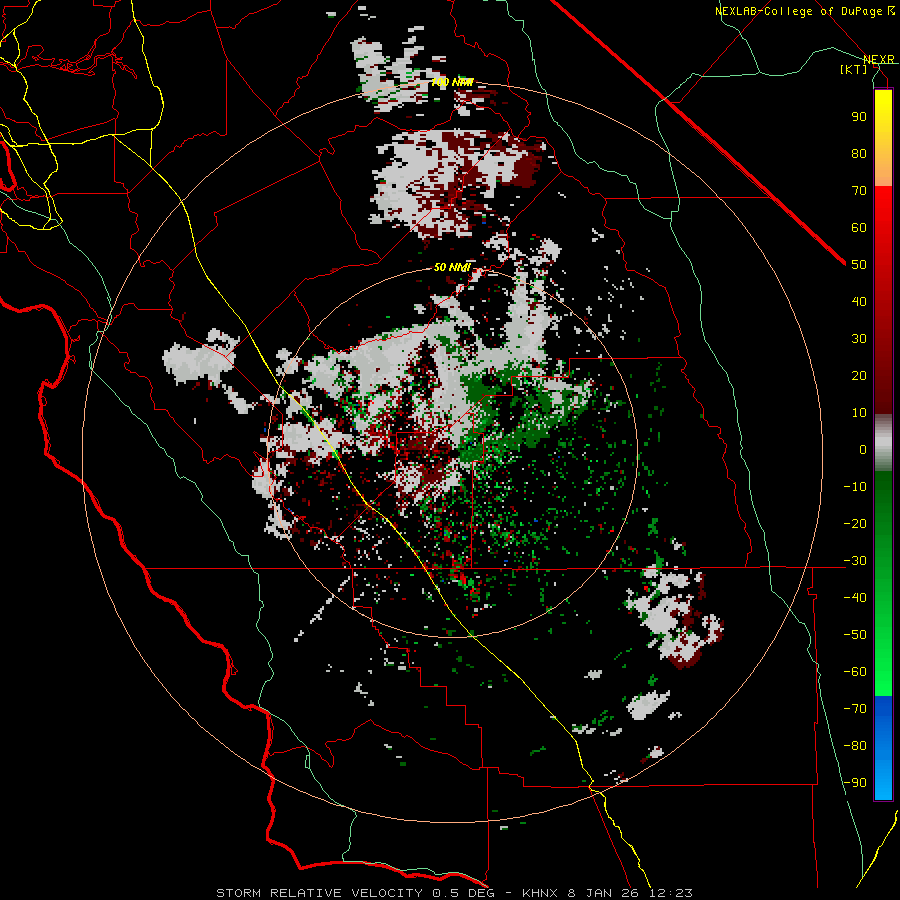Click the -70 value on the velocity scale

(x=855, y=709)
